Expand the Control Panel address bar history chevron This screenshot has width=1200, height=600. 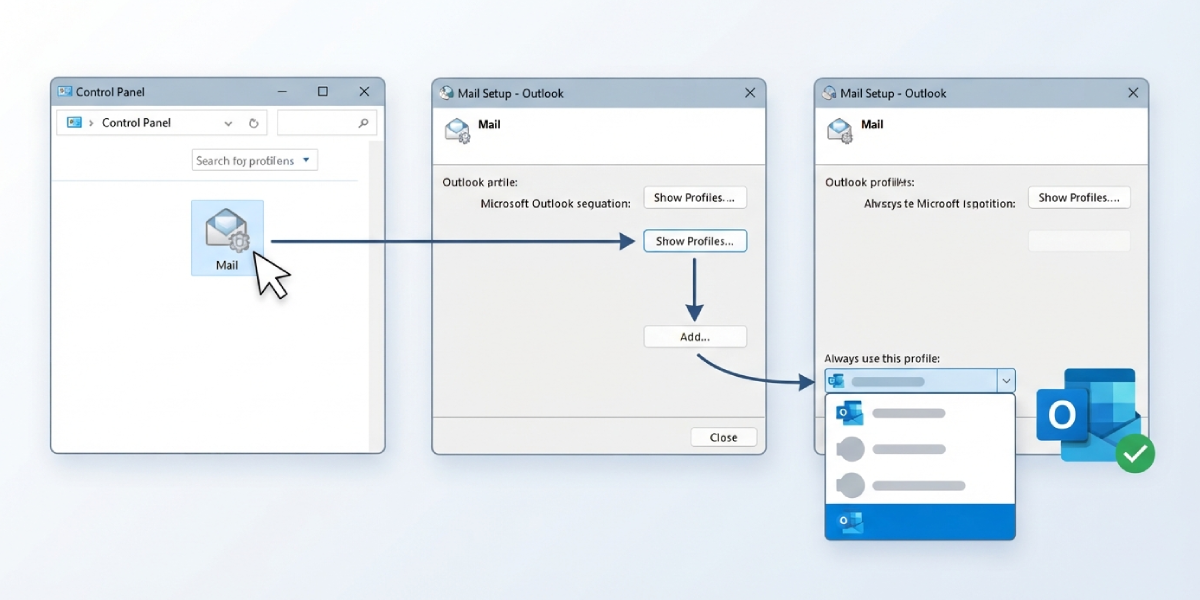point(228,123)
